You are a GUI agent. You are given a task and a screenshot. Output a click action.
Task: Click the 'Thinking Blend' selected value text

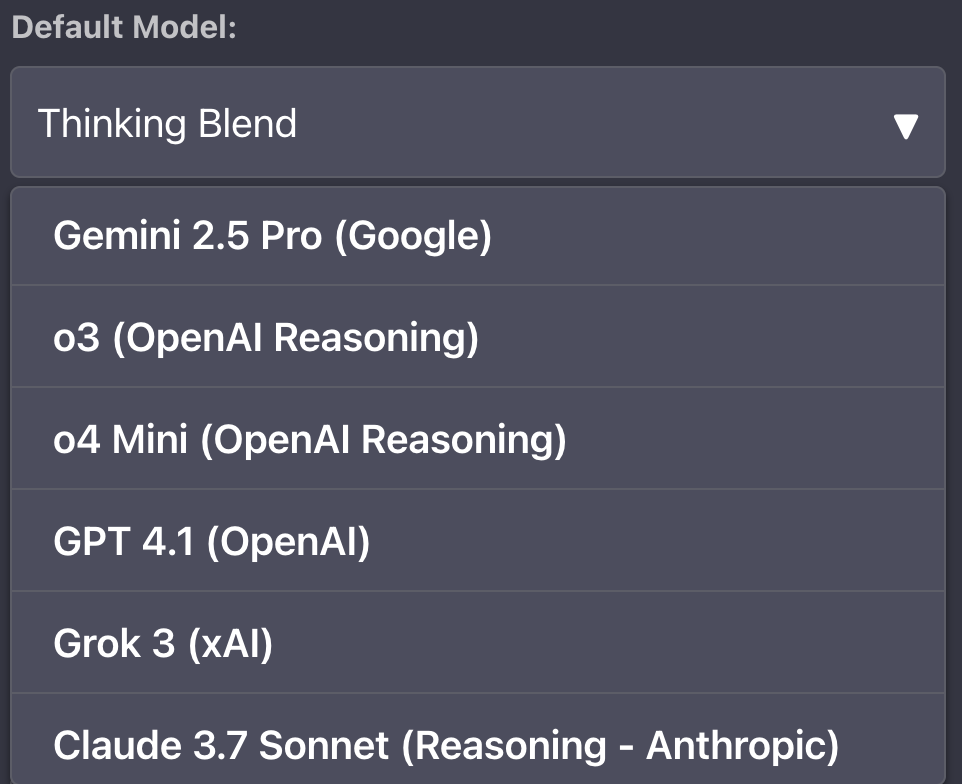tap(167, 124)
